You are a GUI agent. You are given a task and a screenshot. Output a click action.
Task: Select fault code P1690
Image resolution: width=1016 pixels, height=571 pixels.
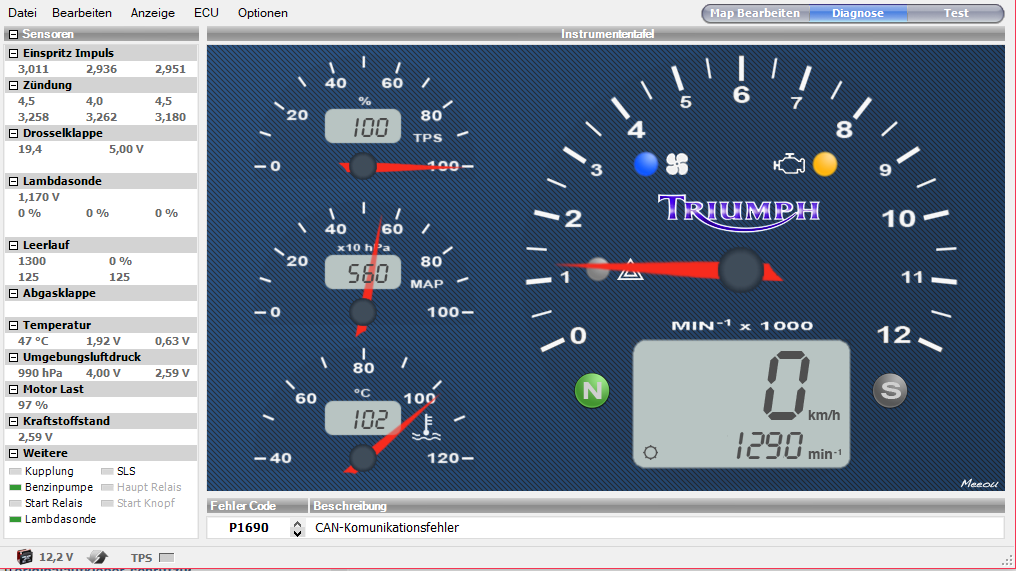click(249, 528)
